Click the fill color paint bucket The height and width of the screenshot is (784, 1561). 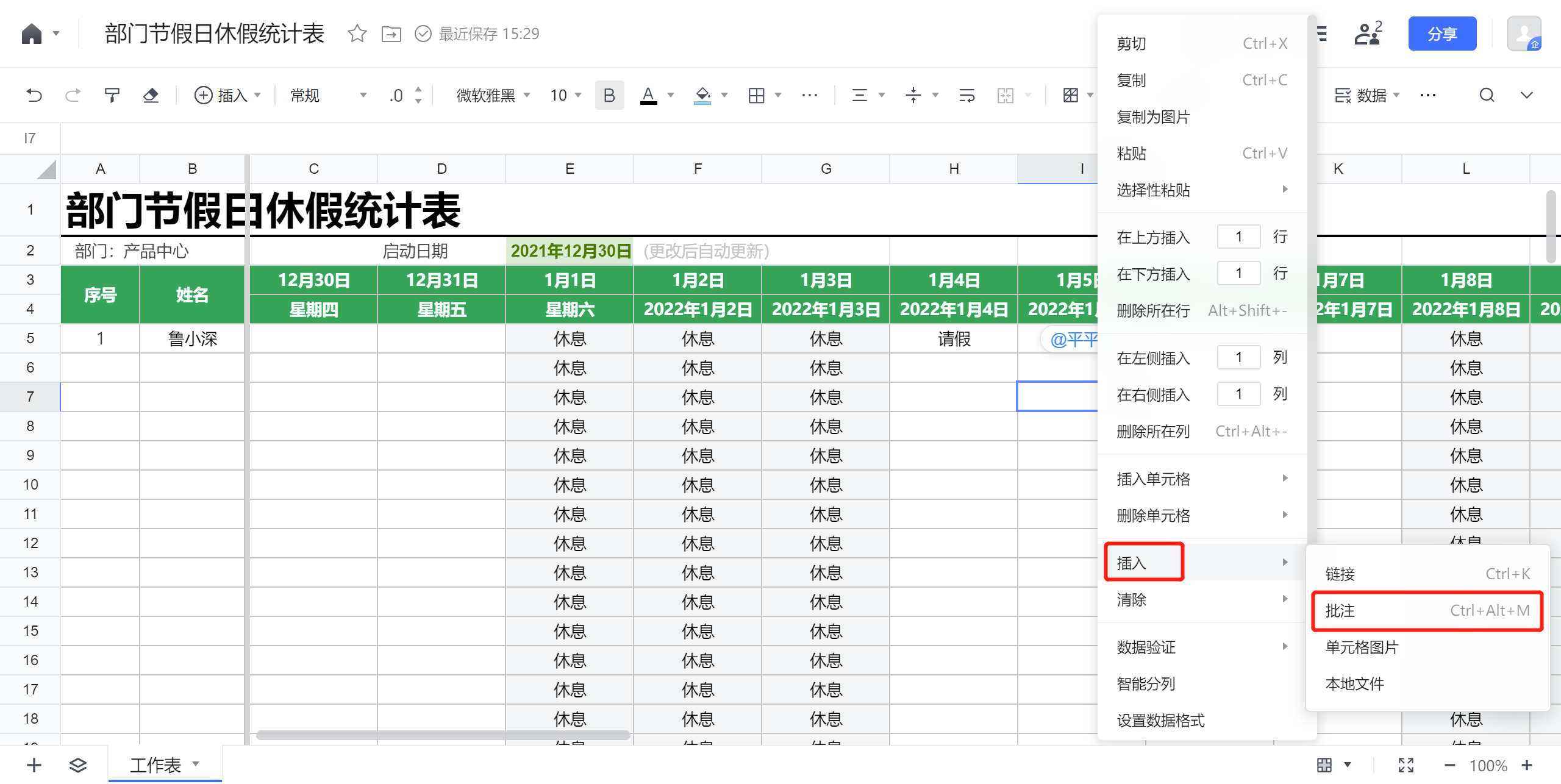pos(702,95)
